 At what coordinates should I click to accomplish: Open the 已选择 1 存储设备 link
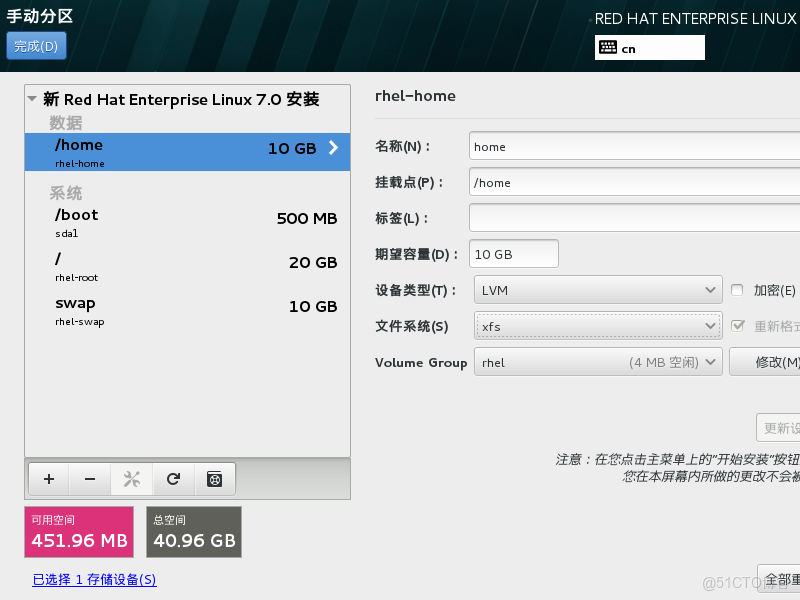(x=94, y=580)
